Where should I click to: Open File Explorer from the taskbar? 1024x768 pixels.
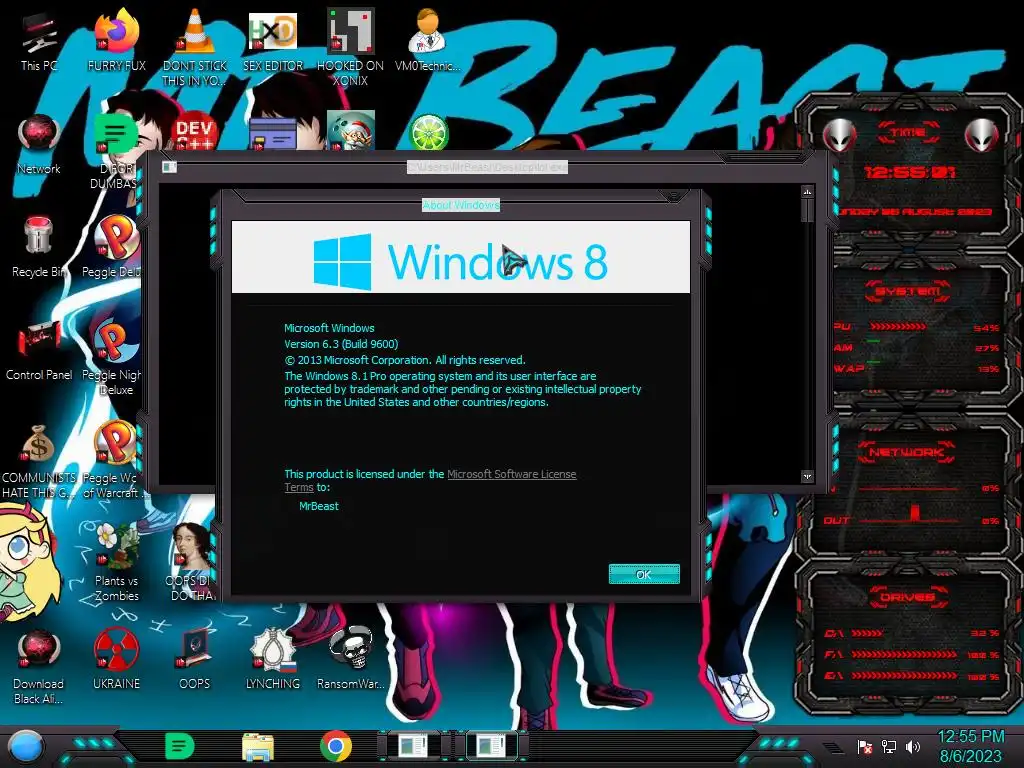click(x=258, y=746)
